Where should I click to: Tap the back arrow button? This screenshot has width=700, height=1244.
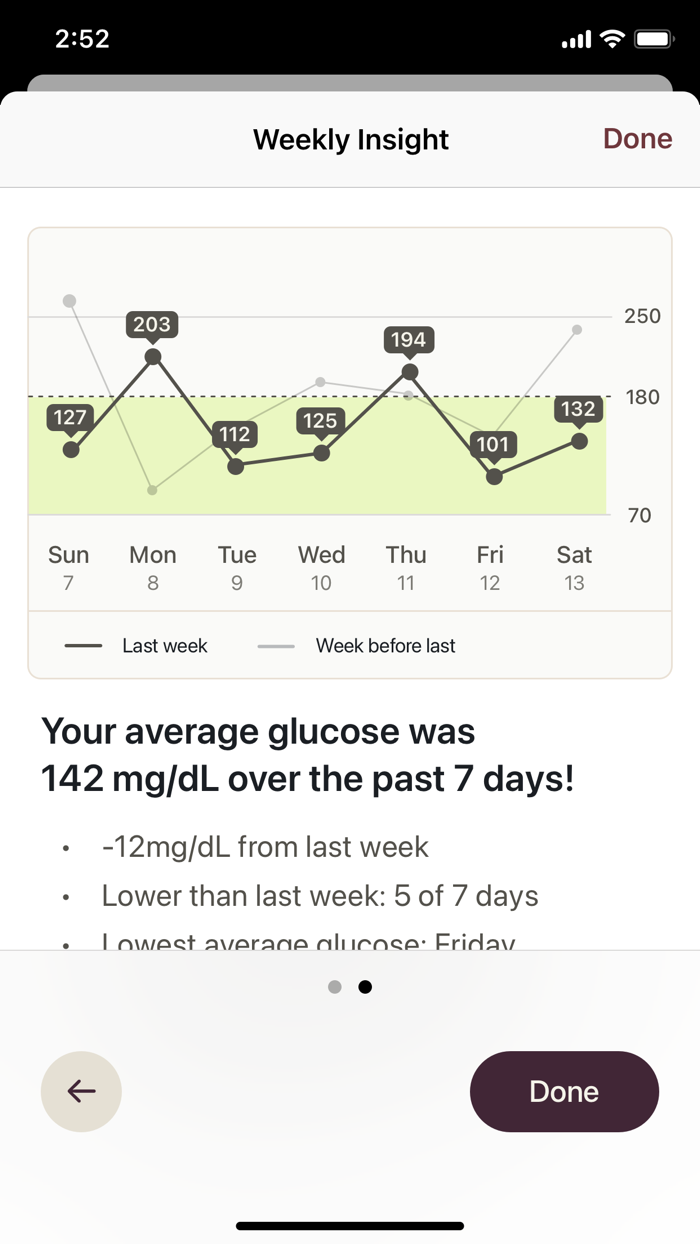pyautogui.click(x=81, y=1092)
